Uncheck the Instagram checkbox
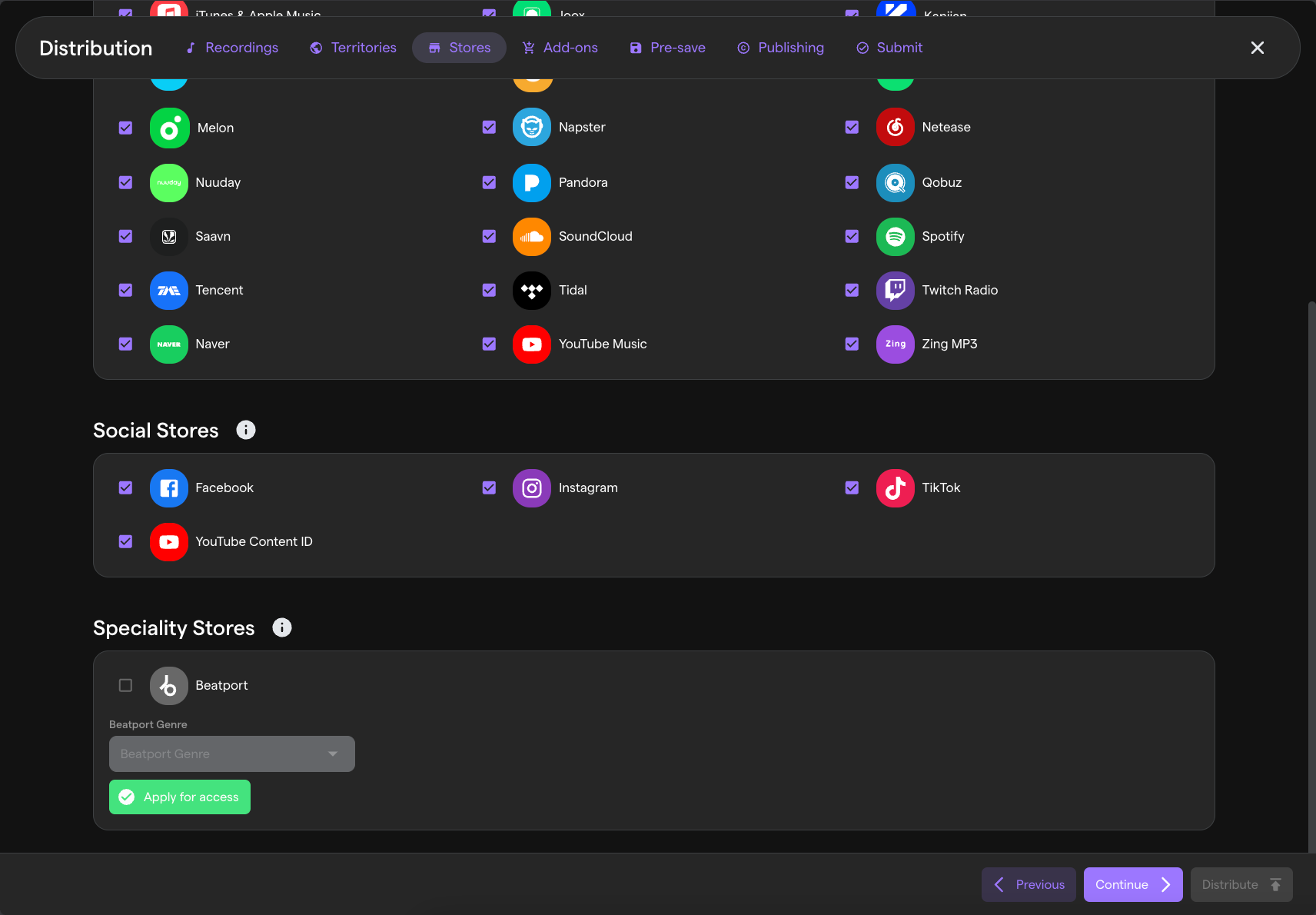Image resolution: width=1316 pixels, height=915 pixels. coord(489,487)
